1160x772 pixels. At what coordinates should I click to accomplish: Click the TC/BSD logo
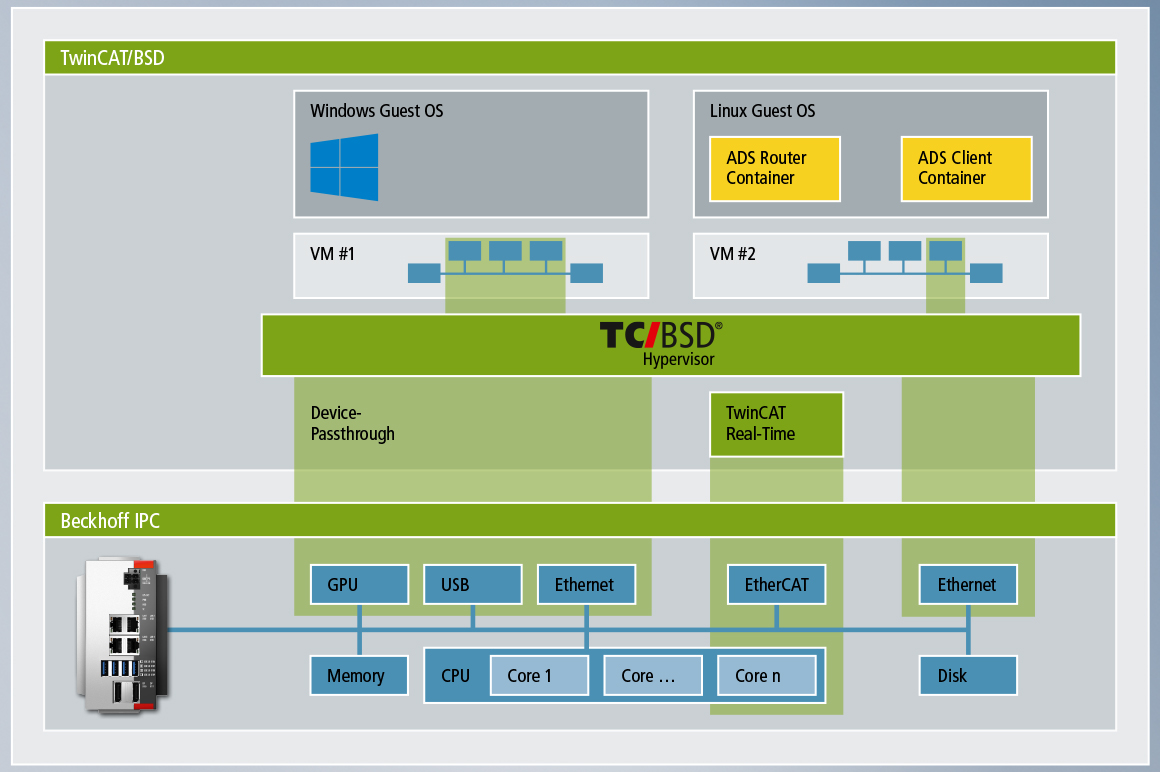(x=661, y=335)
